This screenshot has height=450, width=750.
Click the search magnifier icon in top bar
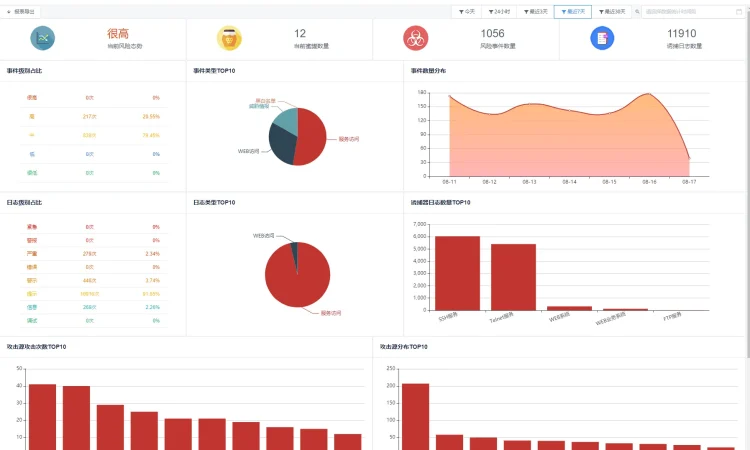click(x=638, y=12)
